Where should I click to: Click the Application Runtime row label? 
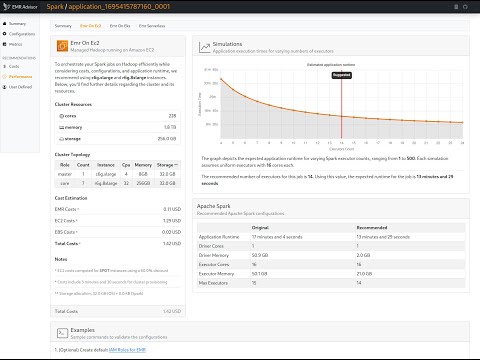219,237
